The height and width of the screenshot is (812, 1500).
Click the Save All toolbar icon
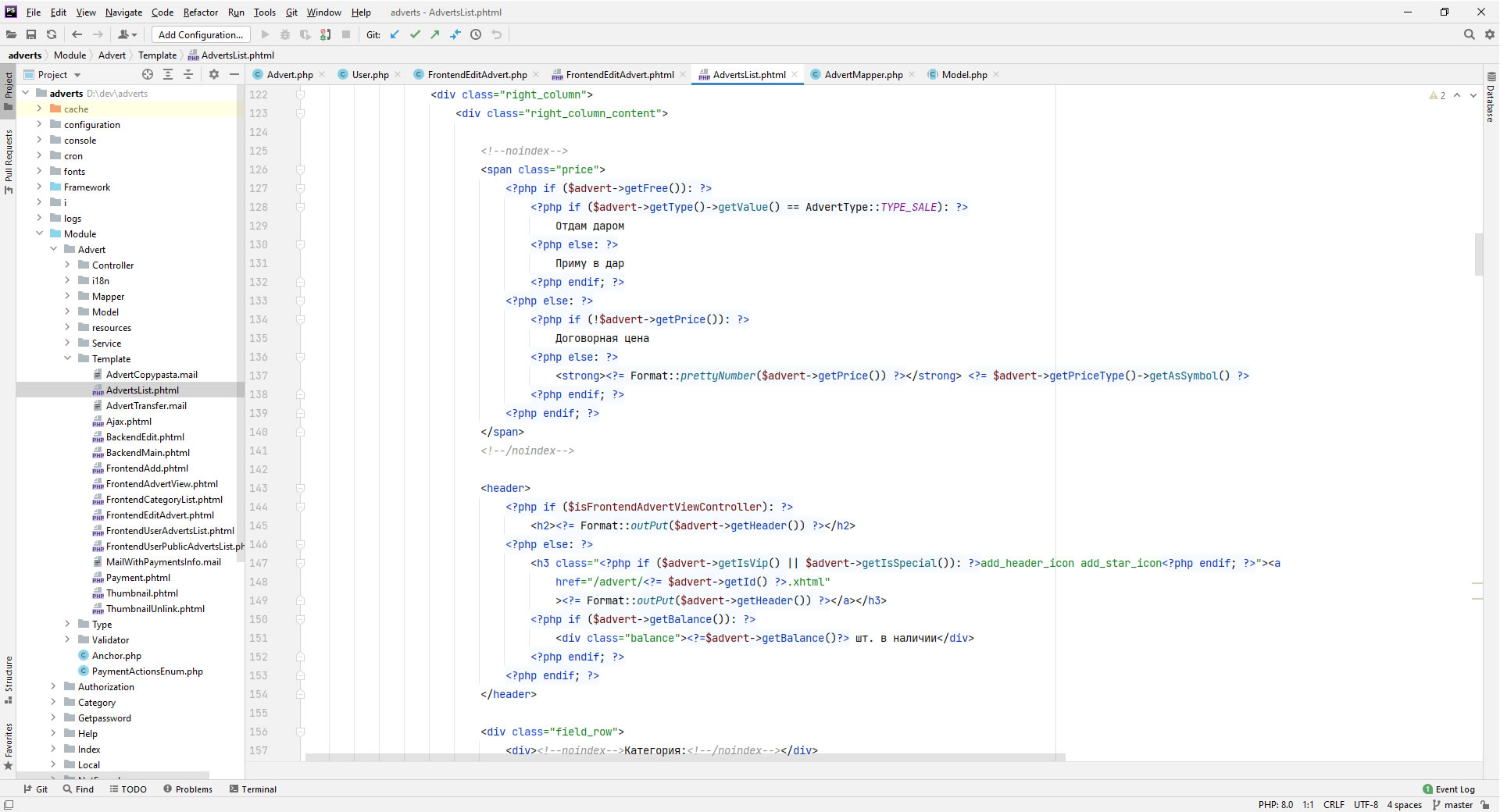click(x=31, y=34)
